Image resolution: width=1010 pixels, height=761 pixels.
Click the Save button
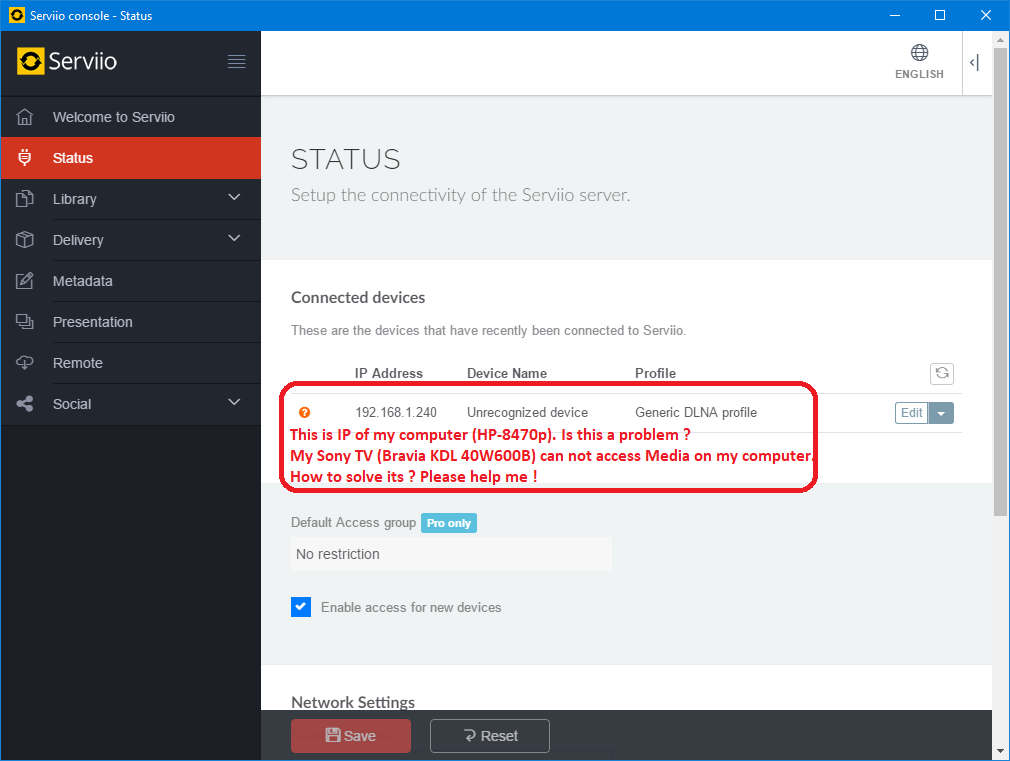(350, 736)
